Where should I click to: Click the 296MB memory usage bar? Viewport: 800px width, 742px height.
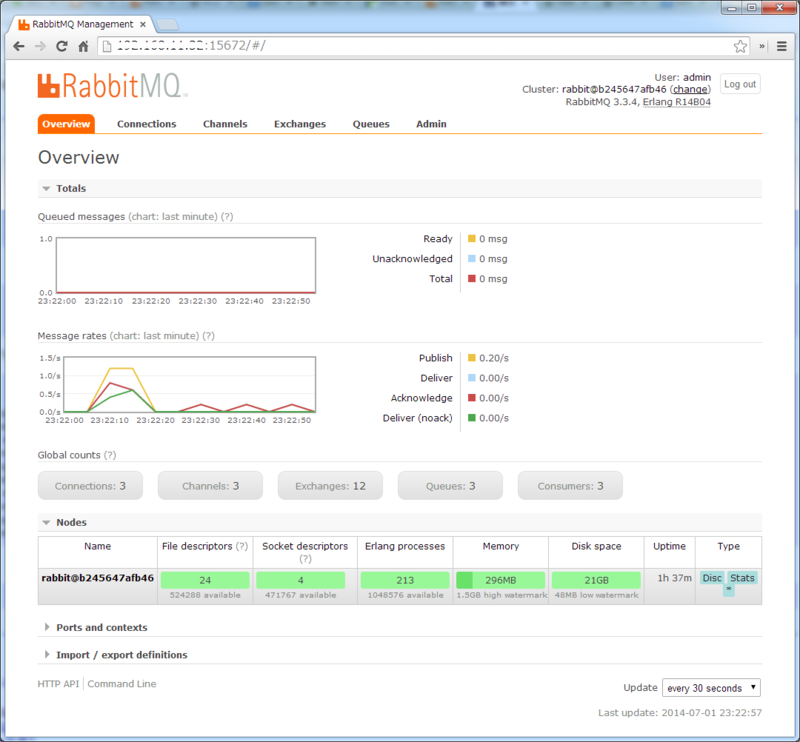click(501, 580)
